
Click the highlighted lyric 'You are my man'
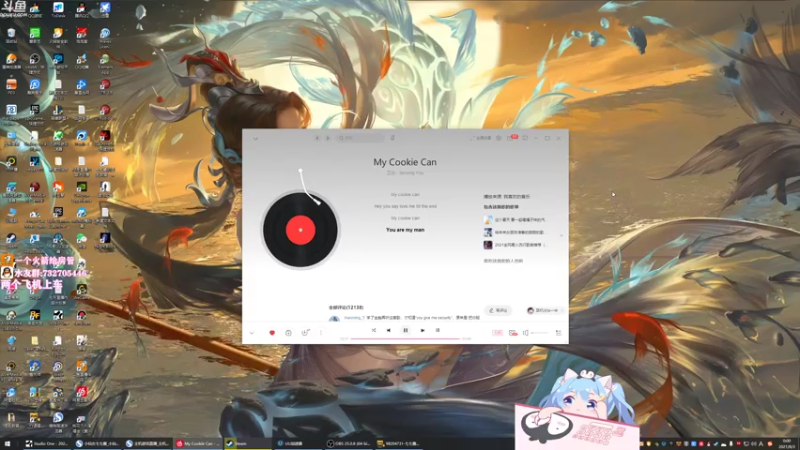[405, 230]
